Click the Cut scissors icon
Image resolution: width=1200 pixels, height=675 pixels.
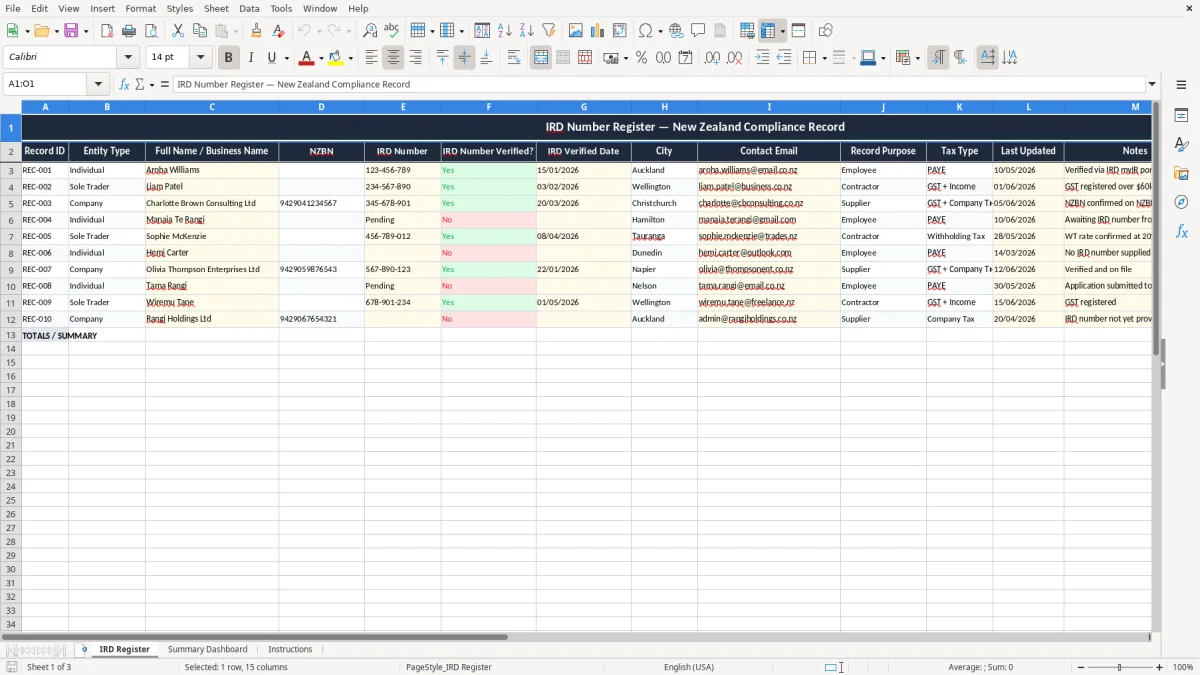[x=178, y=31]
